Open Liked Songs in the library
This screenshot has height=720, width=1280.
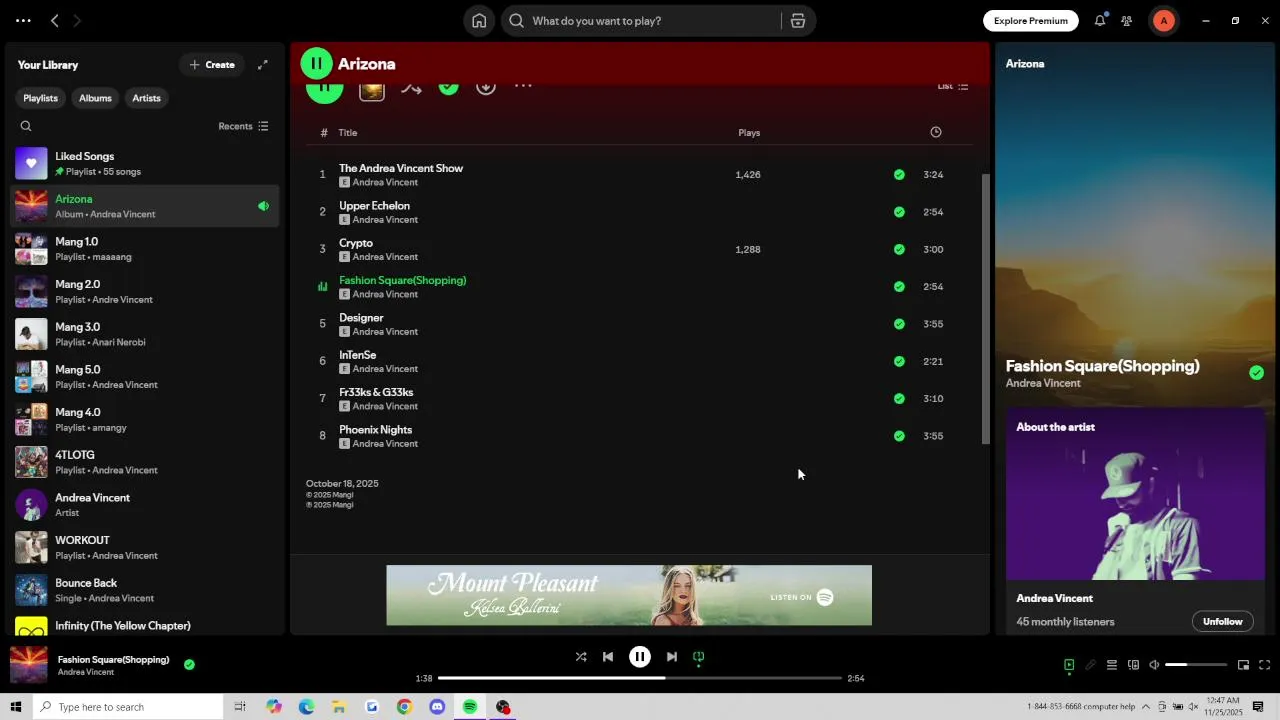(145, 164)
